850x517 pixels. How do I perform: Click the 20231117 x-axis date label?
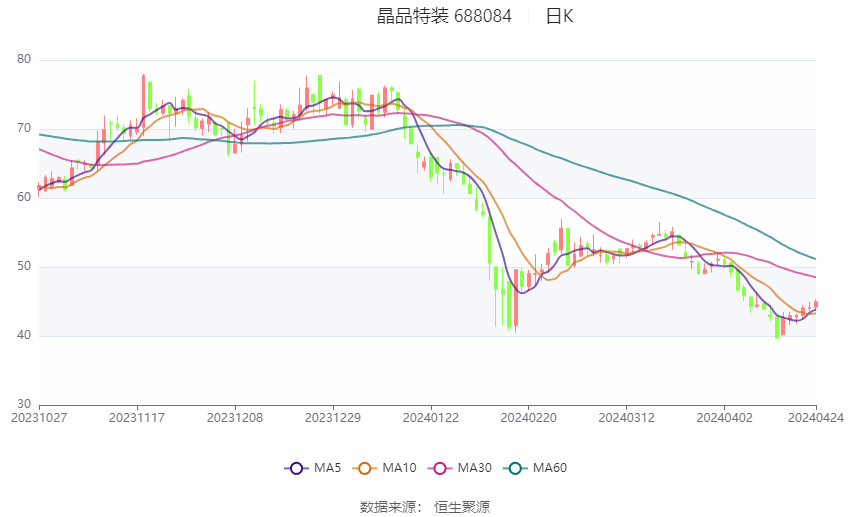point(136,417)
